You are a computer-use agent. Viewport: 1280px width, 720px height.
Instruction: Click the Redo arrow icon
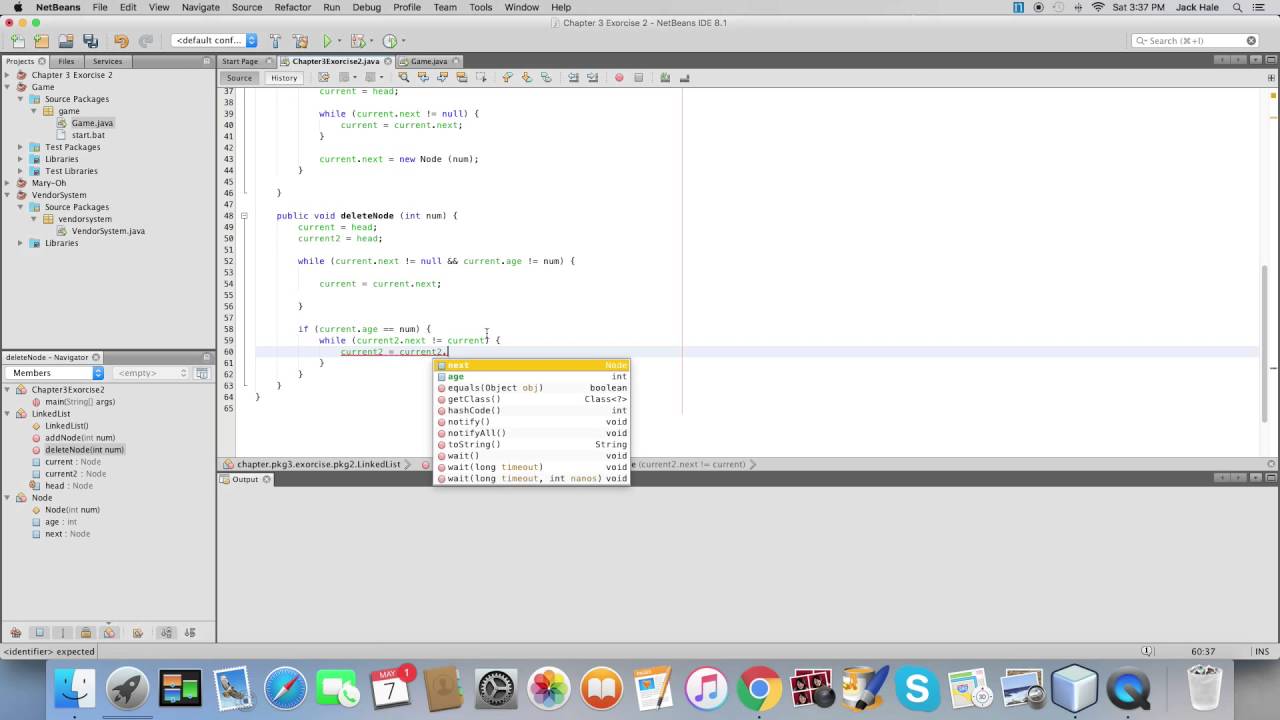(x=145, y=41)
